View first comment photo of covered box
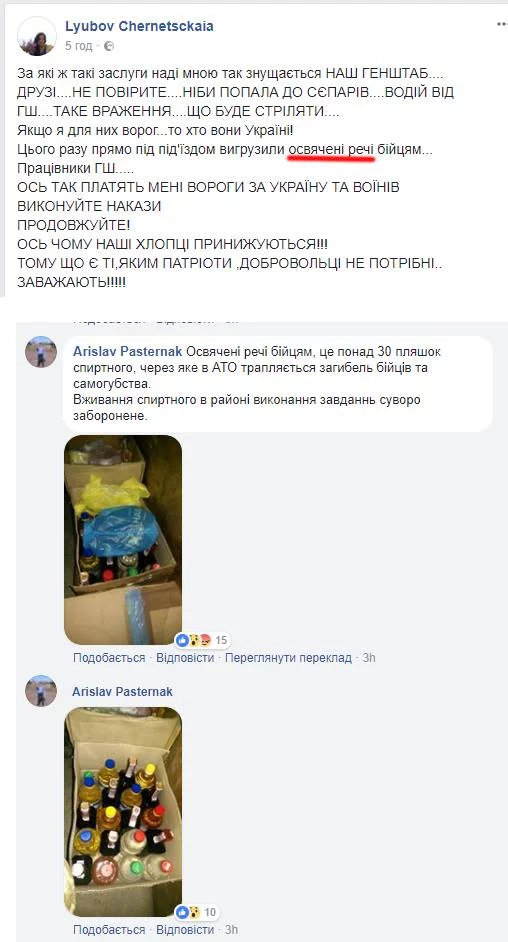Image resolution: width=508 pixels, height=942 pixels. pyautogui.click(x=123, y=540)
